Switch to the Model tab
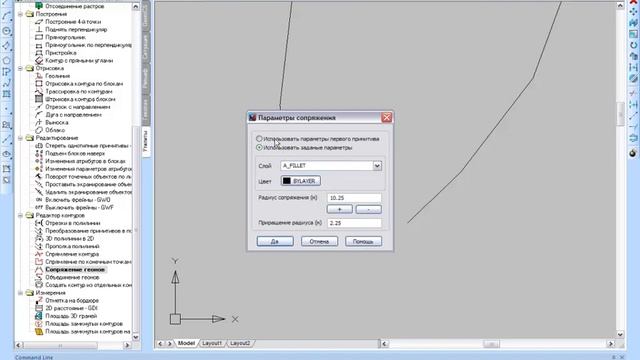This screenshot has width=640, height=360. tap(186, 343)
